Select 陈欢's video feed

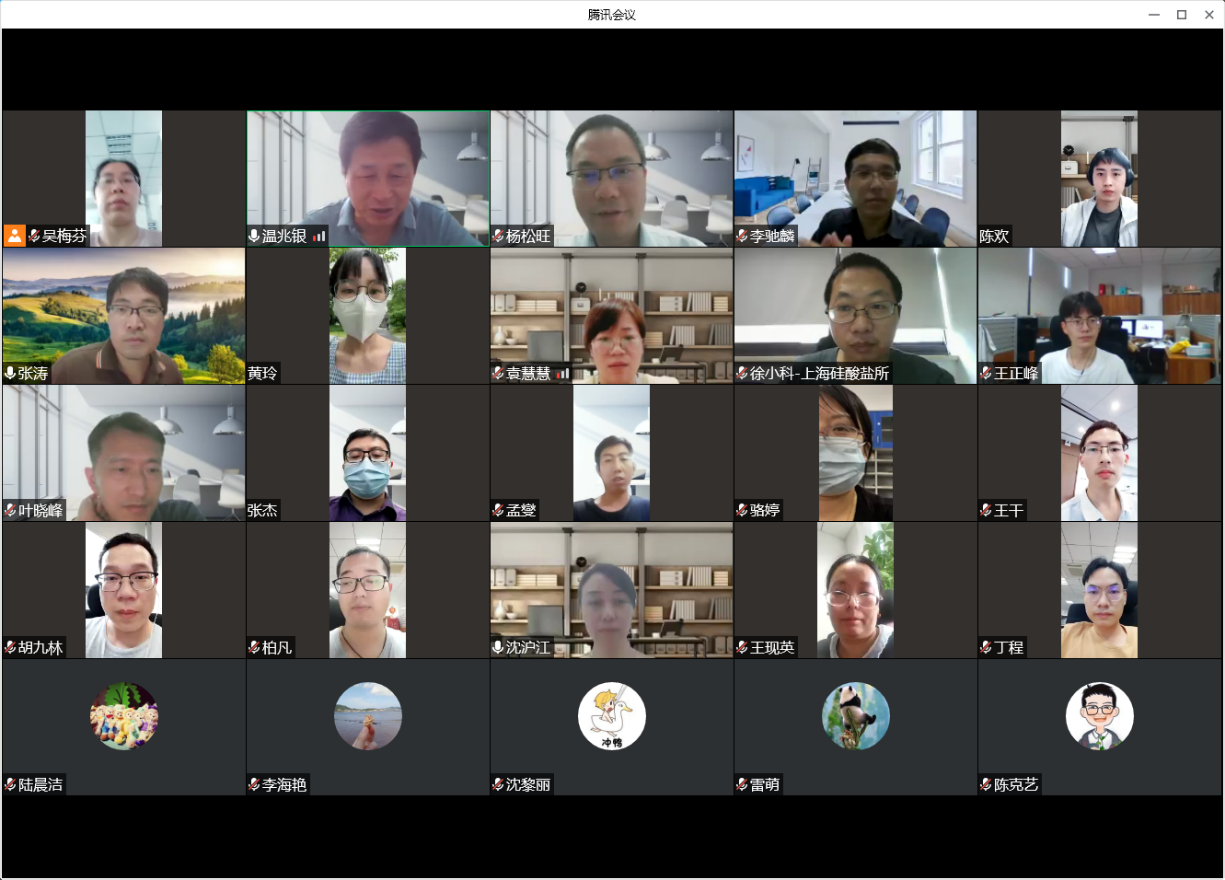click(1099, 179)
